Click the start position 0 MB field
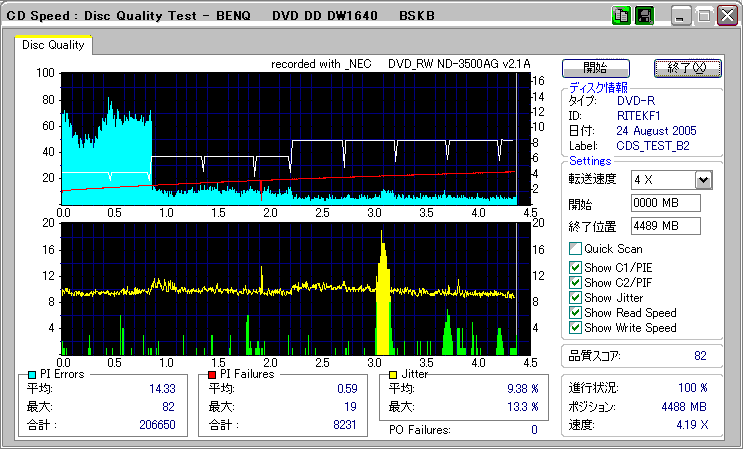This screenshot has height=449, width=743. tap(665, 203)
